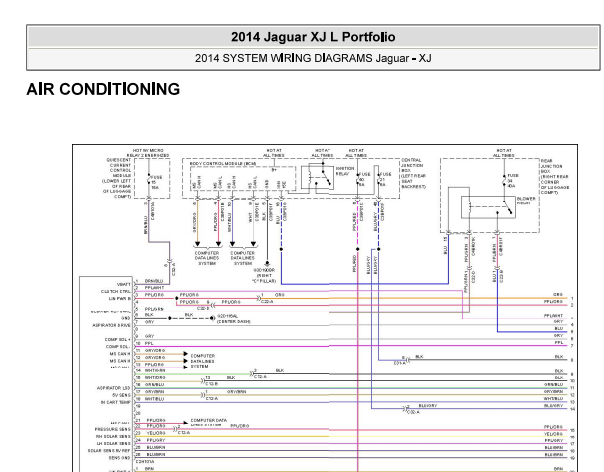Image resolution: width=604 pixels, height=472 pixels.
Task: Click the "SOLAR SENS 5V REF" pin label
Action: pyautogui.click(x=109, y=451)
